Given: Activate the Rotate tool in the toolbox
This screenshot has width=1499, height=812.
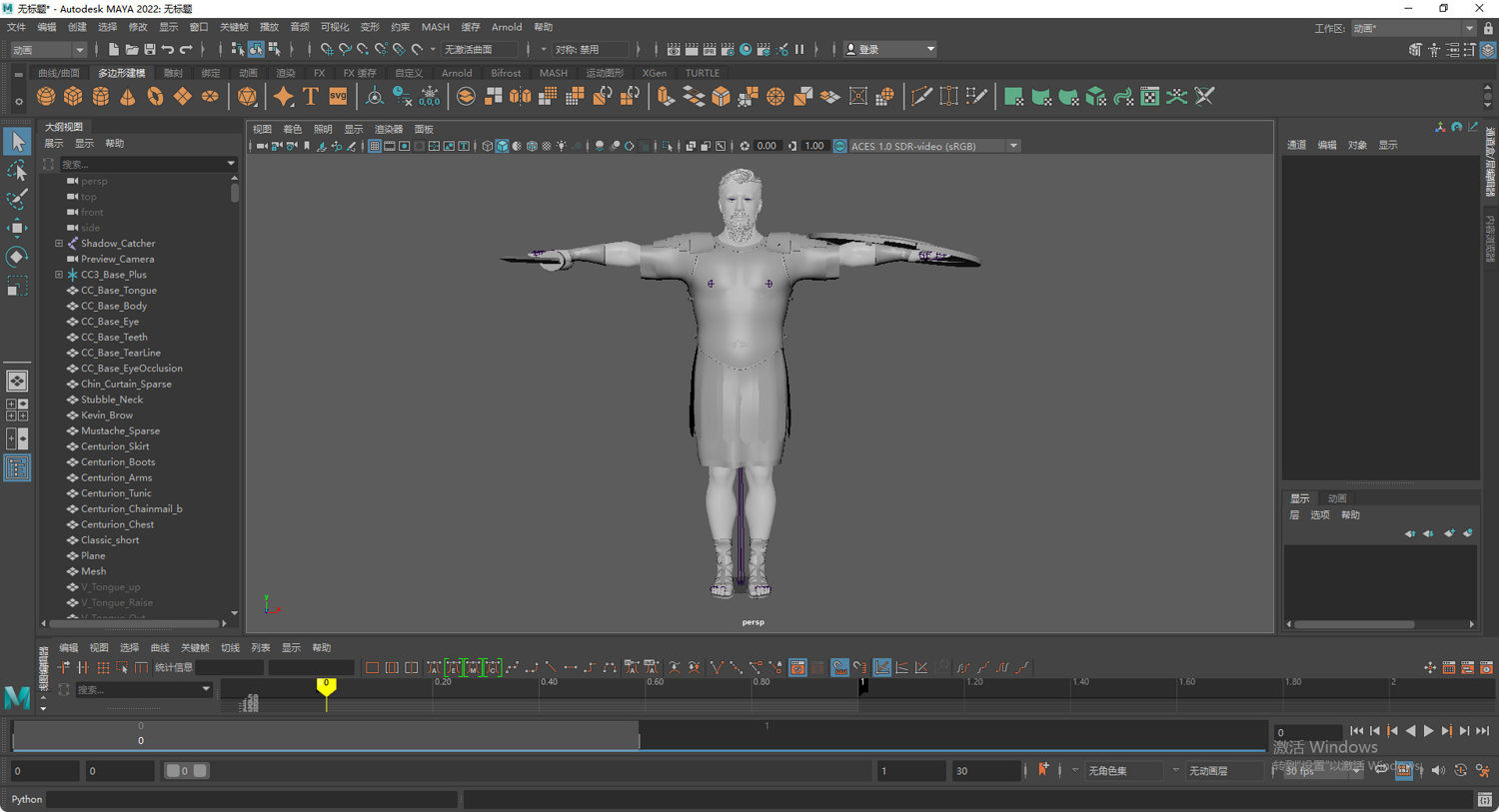Looking at the screenshot, I should (x=17, y=258).
